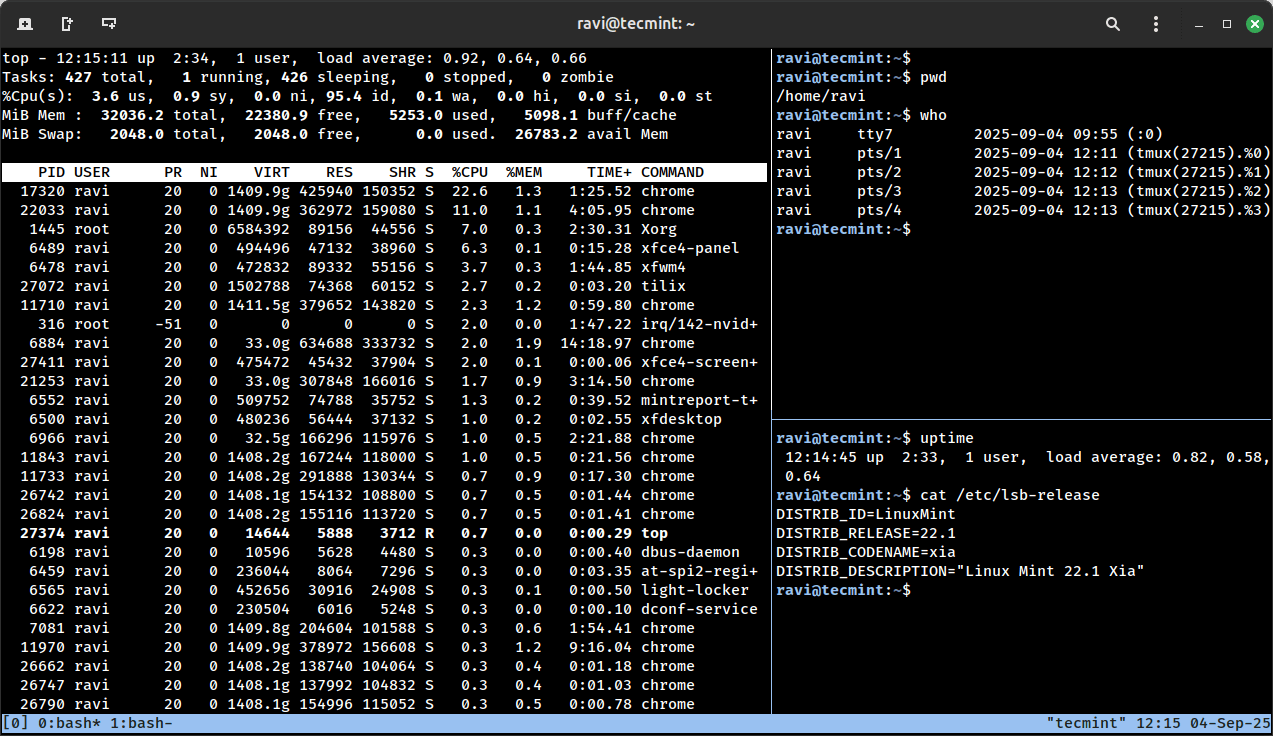1273x736 pixels.
Task: Minimize the Tilix window
Action: click(x=1199, y=23)
